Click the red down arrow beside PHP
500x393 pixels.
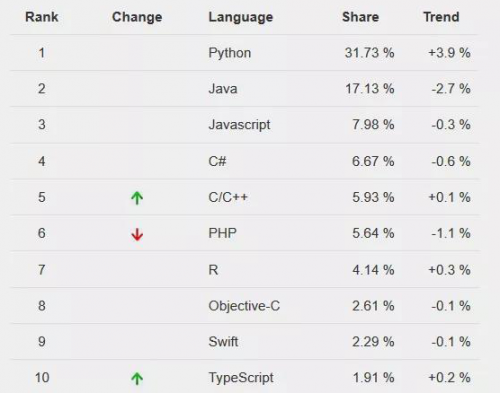pyautogui.click(x=137, y=234)
